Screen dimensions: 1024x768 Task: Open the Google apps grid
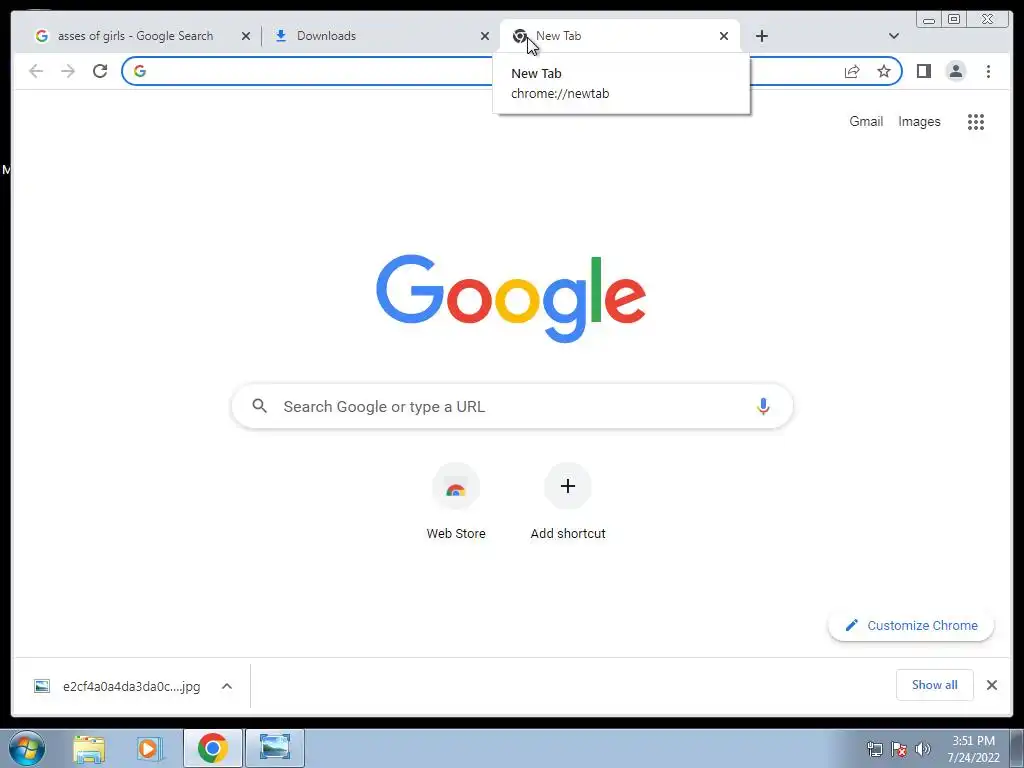pyautogui.click(x=976, y=121)
